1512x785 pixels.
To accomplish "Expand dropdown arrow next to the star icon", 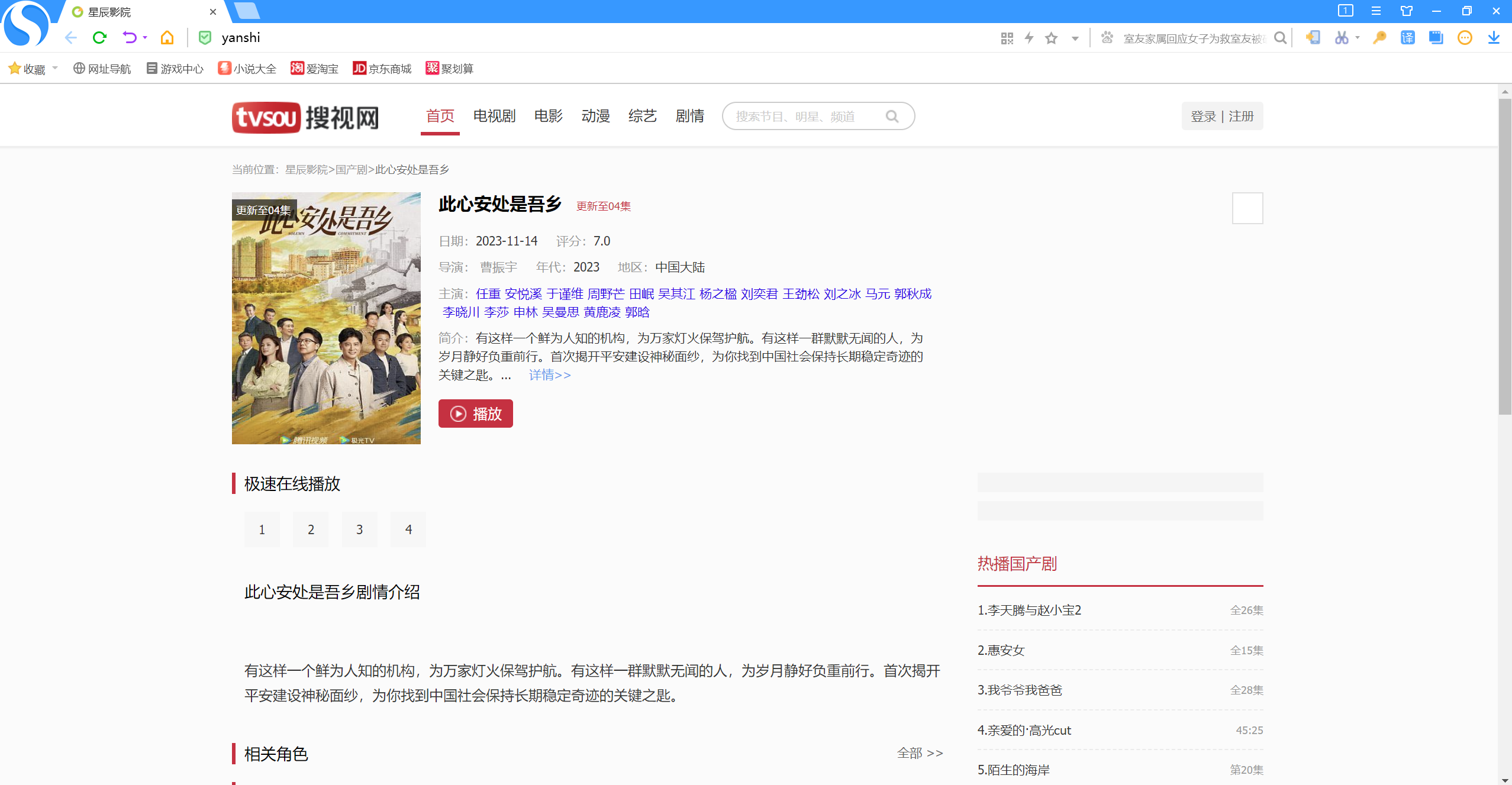I will point(1075,39).
